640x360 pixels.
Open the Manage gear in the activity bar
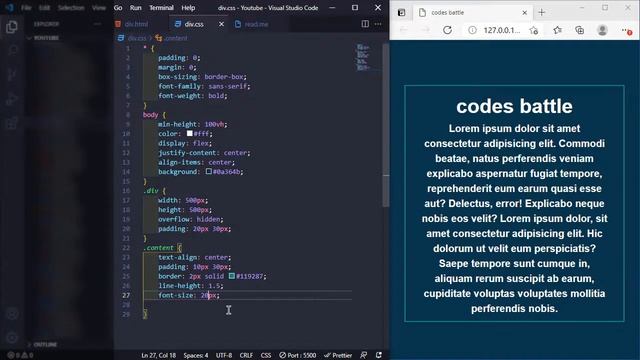[12, 338]
